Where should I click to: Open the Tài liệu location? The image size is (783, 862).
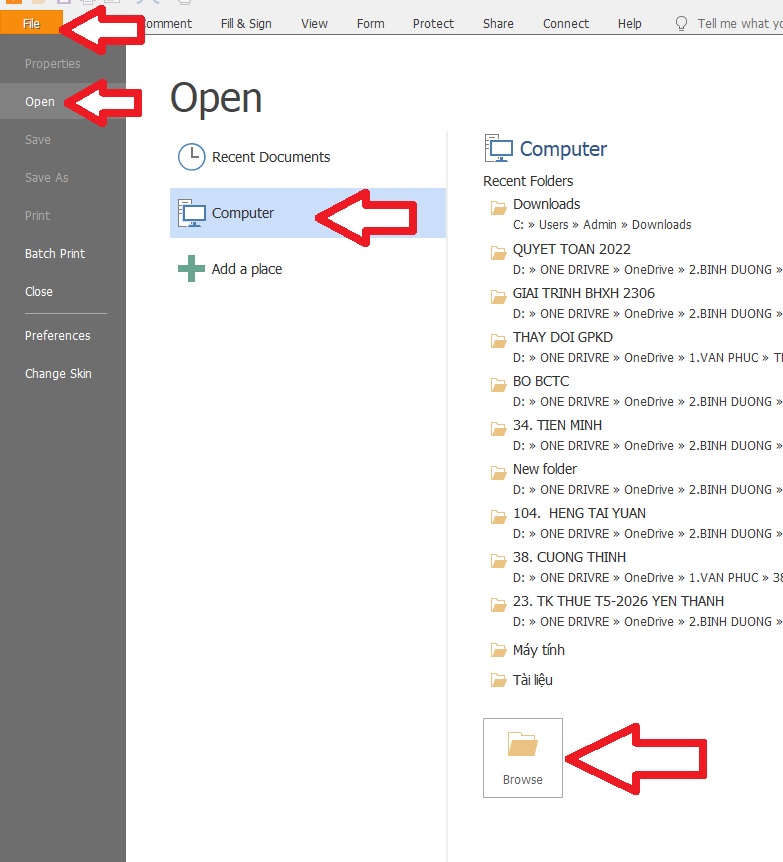click(x=532, y=680)
